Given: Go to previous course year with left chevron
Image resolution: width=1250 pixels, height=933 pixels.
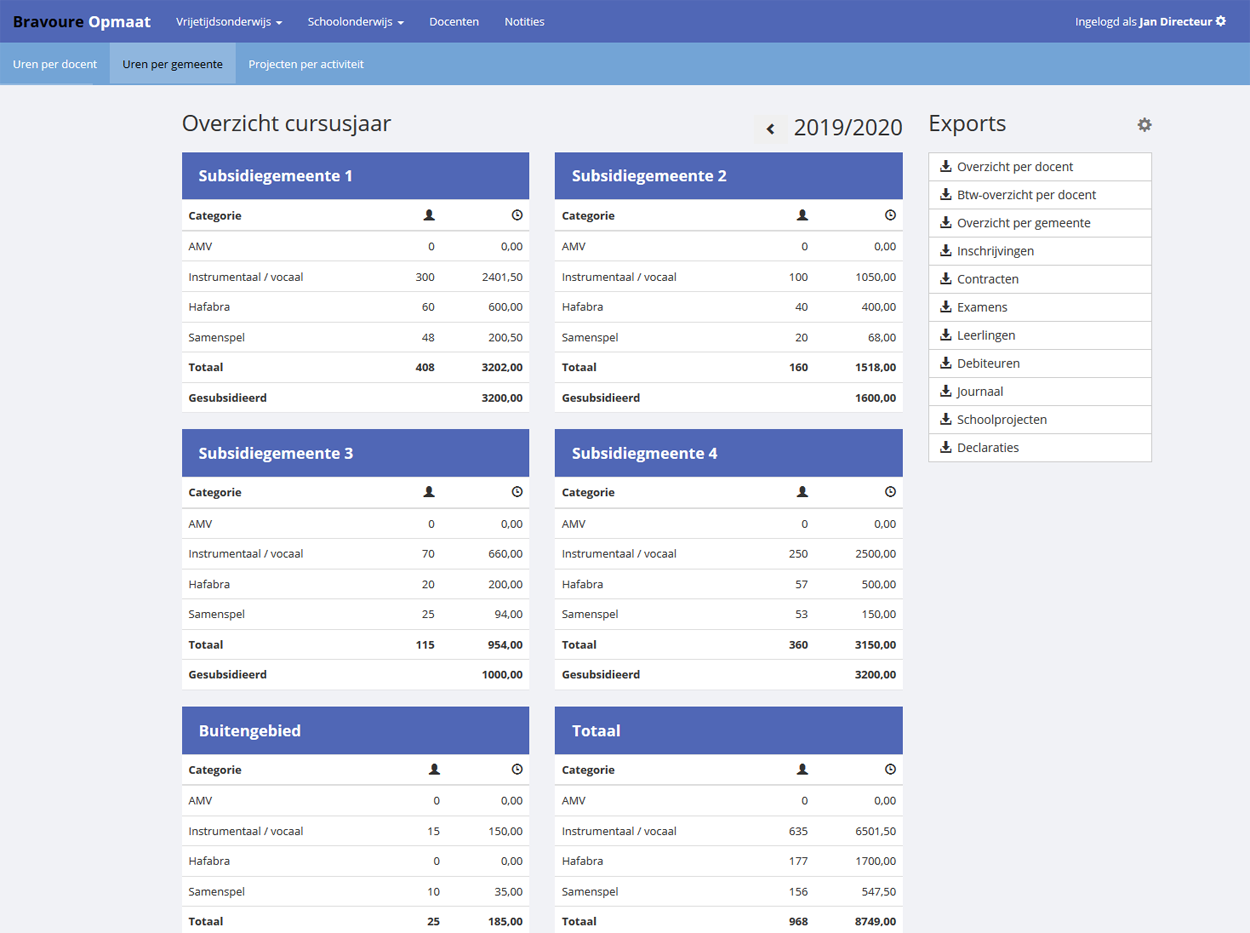Looking at the screenshot, I should pos(770,129).
